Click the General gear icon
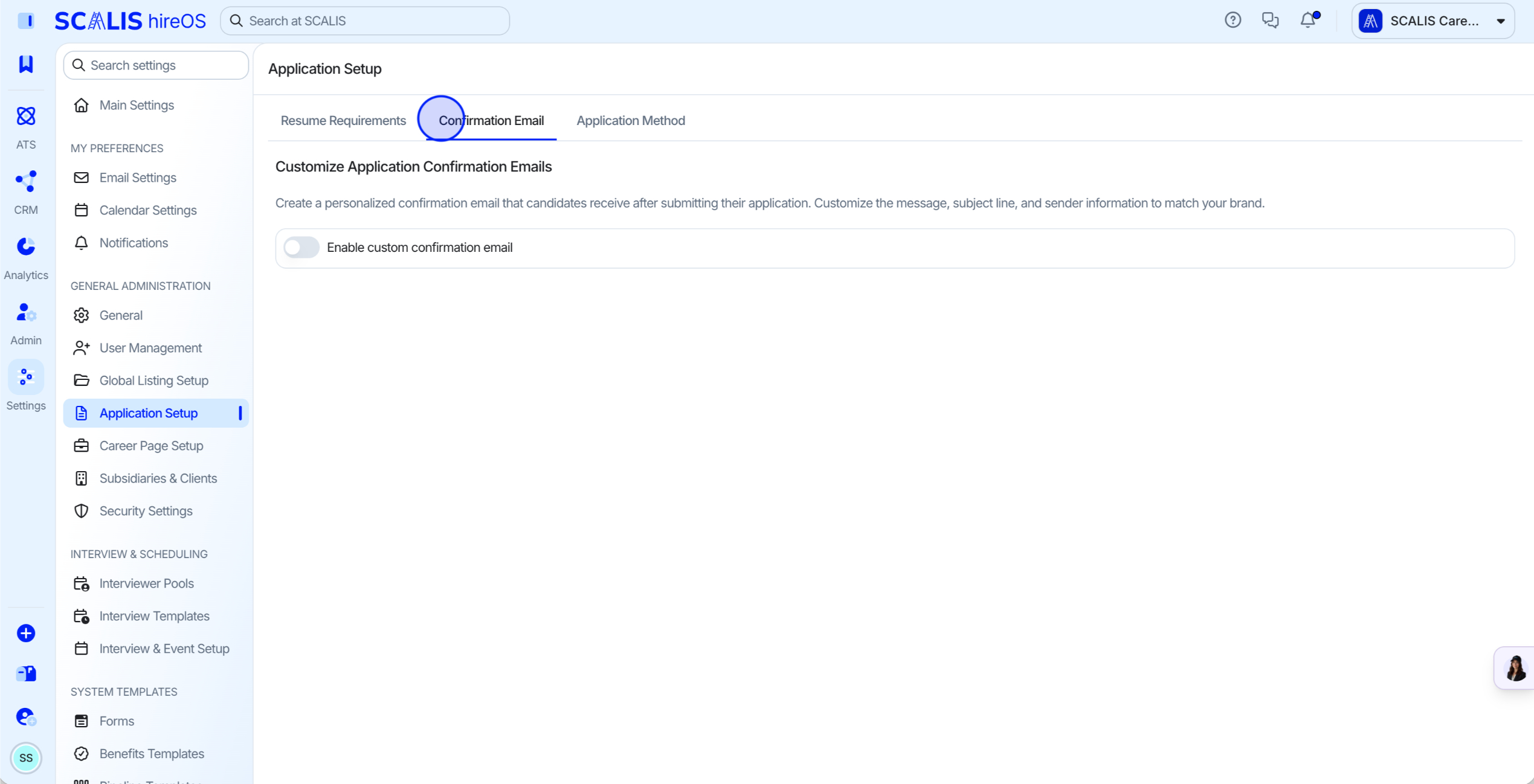 tap(81, 315)
